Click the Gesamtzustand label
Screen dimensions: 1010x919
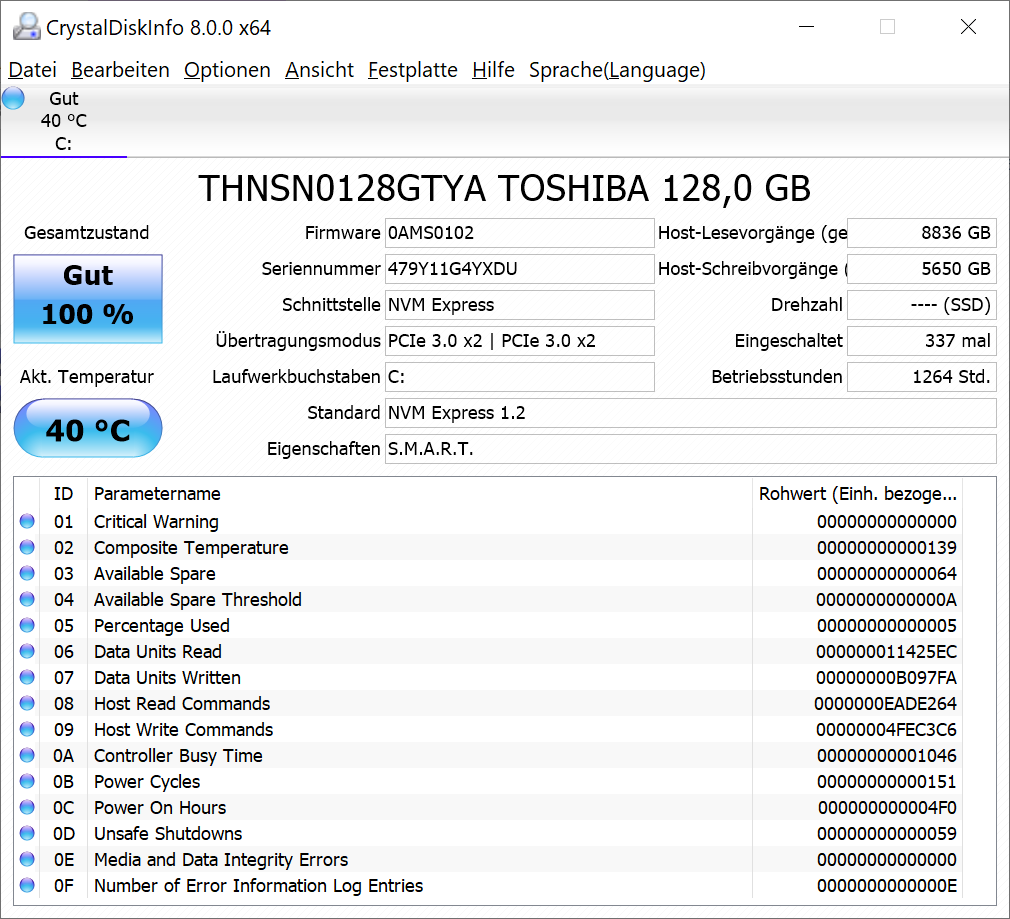[x=87, y=232]
